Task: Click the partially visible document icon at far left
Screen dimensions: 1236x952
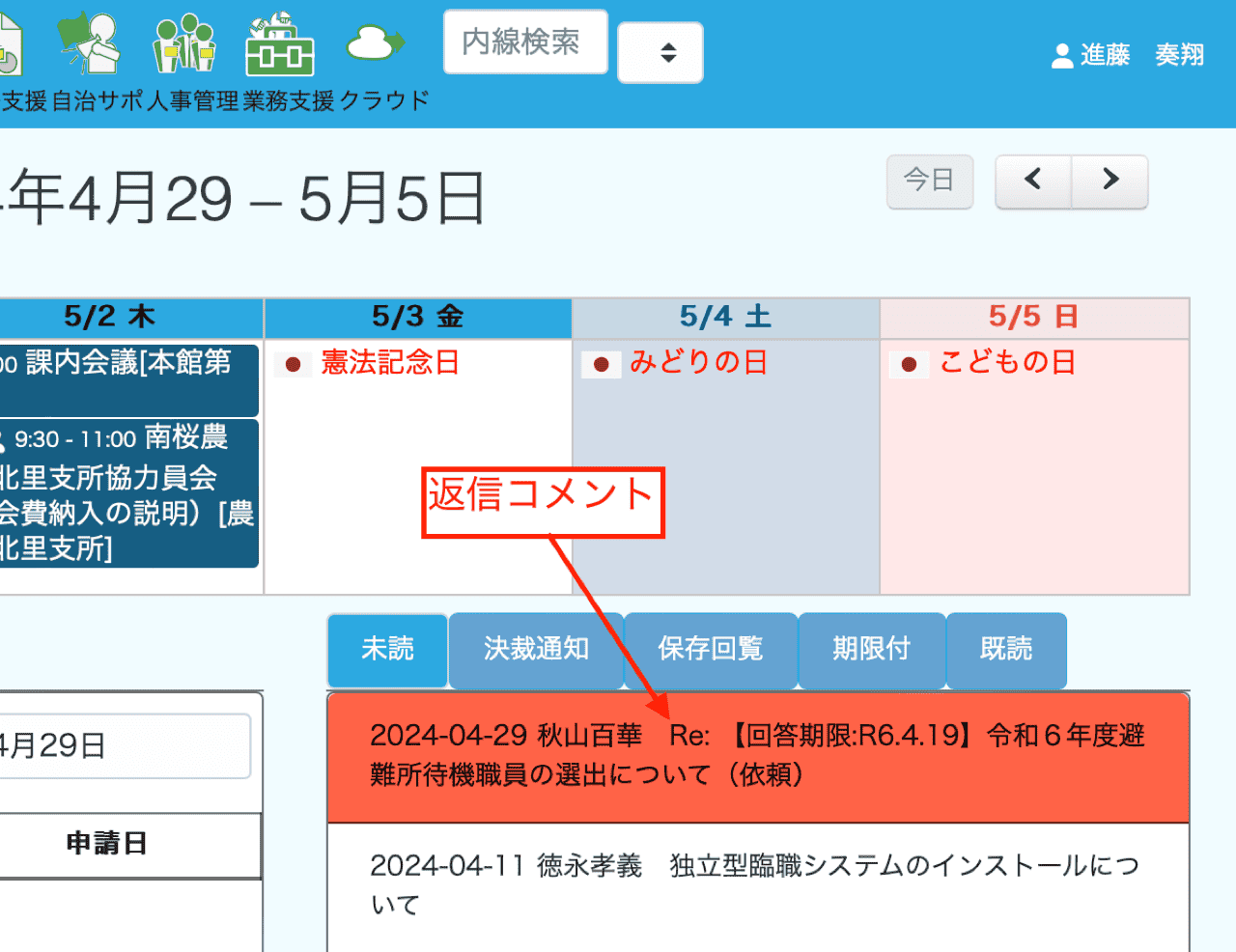Action: click(x=9, y=46)
